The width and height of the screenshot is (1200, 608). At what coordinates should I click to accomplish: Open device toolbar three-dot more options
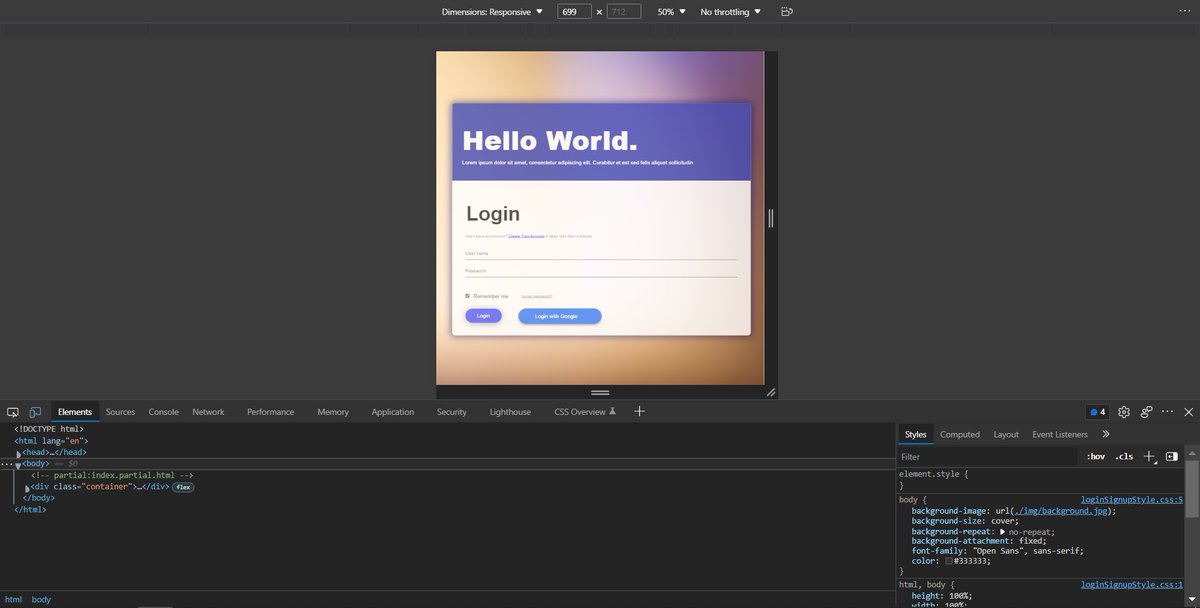click(x=1185, y=10)
